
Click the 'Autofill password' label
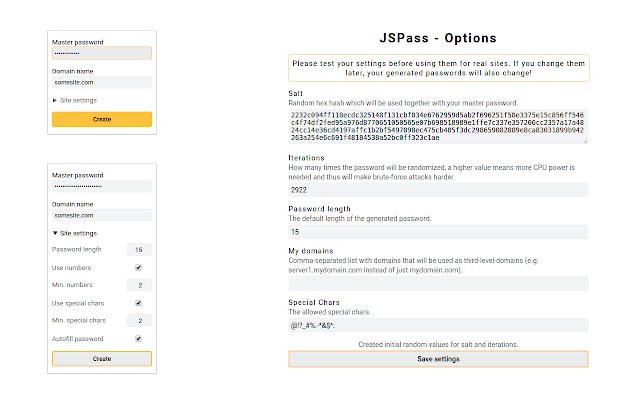coord(78,339)
